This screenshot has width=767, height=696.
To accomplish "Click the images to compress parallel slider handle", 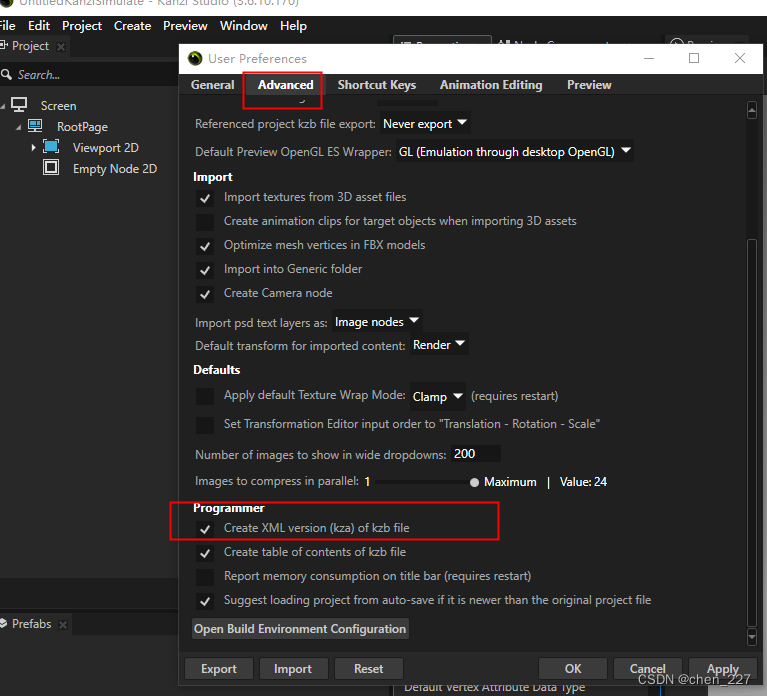I will tap(474, 482).
